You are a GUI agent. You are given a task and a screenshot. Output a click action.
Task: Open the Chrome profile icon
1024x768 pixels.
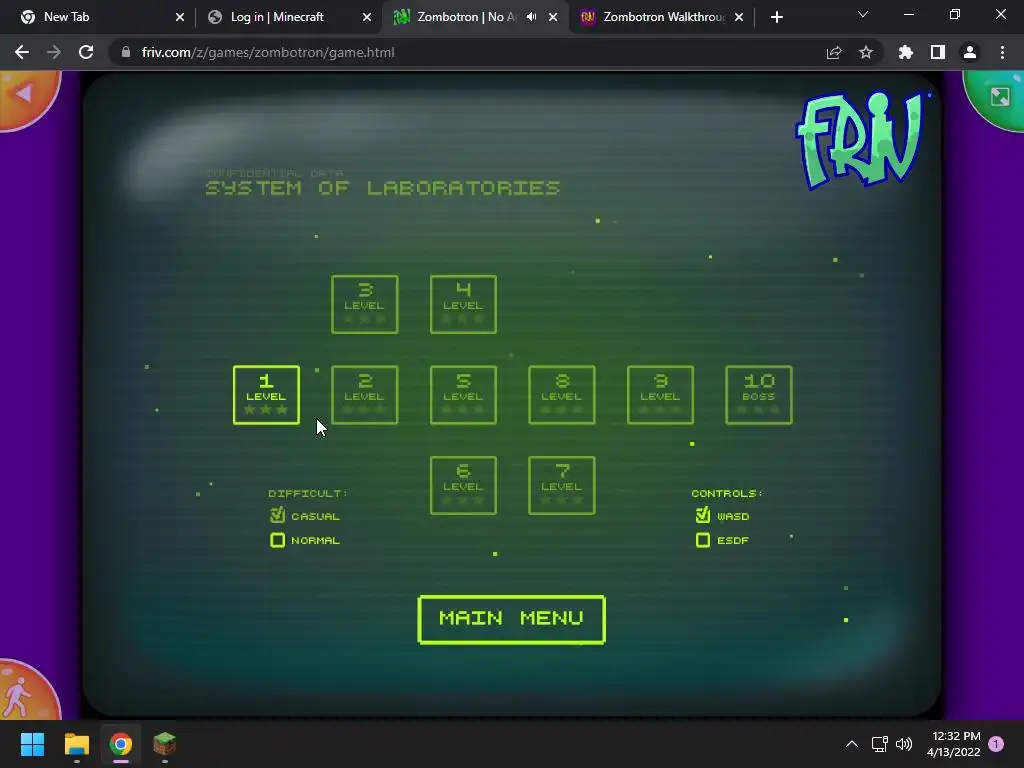click(x=970, y=52)
